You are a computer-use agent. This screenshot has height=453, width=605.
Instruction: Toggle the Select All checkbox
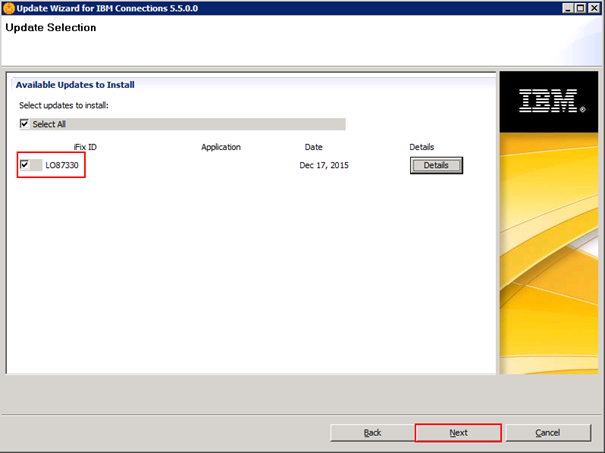[25, 124]
